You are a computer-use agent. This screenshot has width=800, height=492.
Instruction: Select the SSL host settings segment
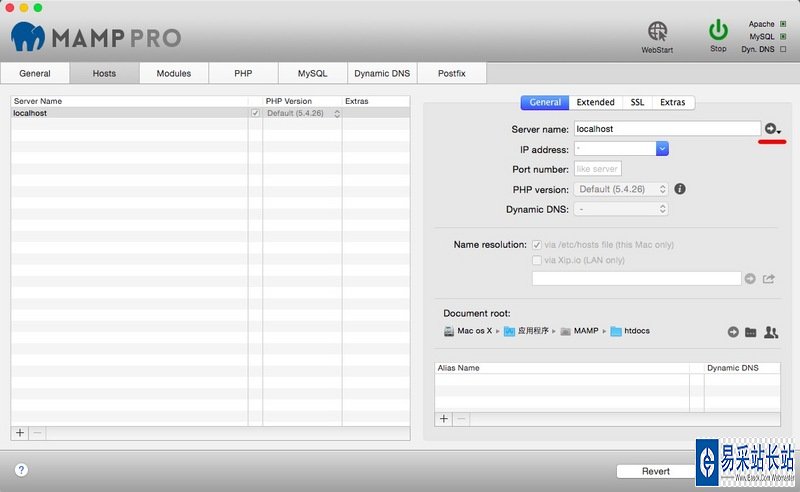(x=637, y=102)
